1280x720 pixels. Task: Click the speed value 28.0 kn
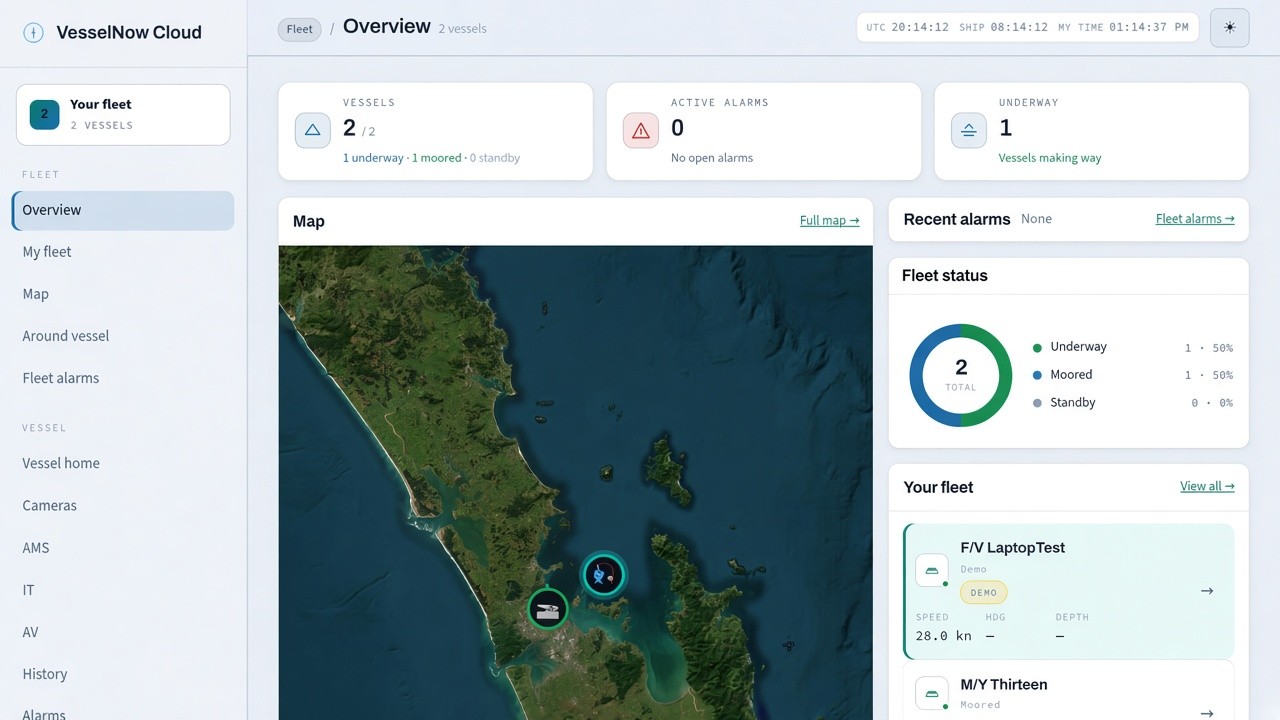943,636
